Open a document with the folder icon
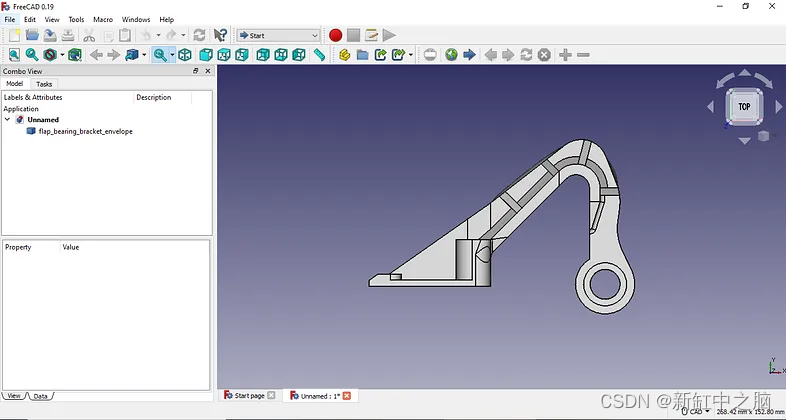 (32, 35)
